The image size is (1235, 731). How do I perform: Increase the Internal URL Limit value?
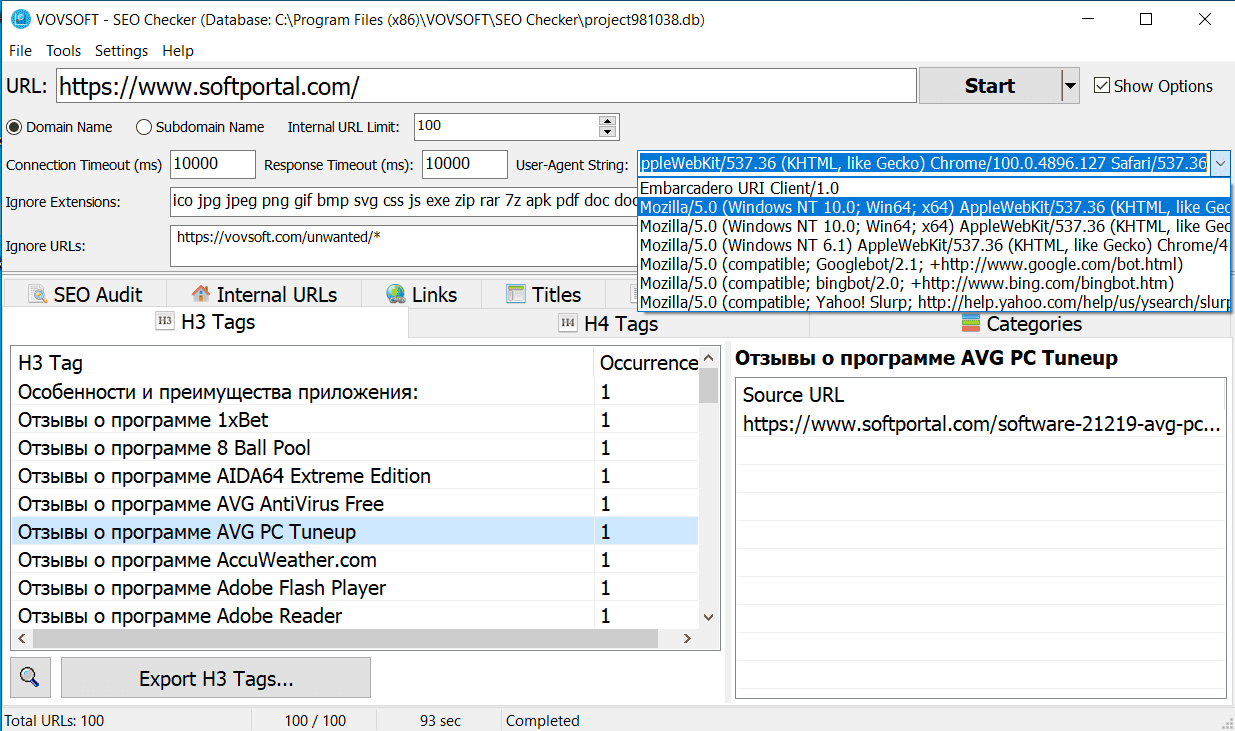(x=607, y=121)
